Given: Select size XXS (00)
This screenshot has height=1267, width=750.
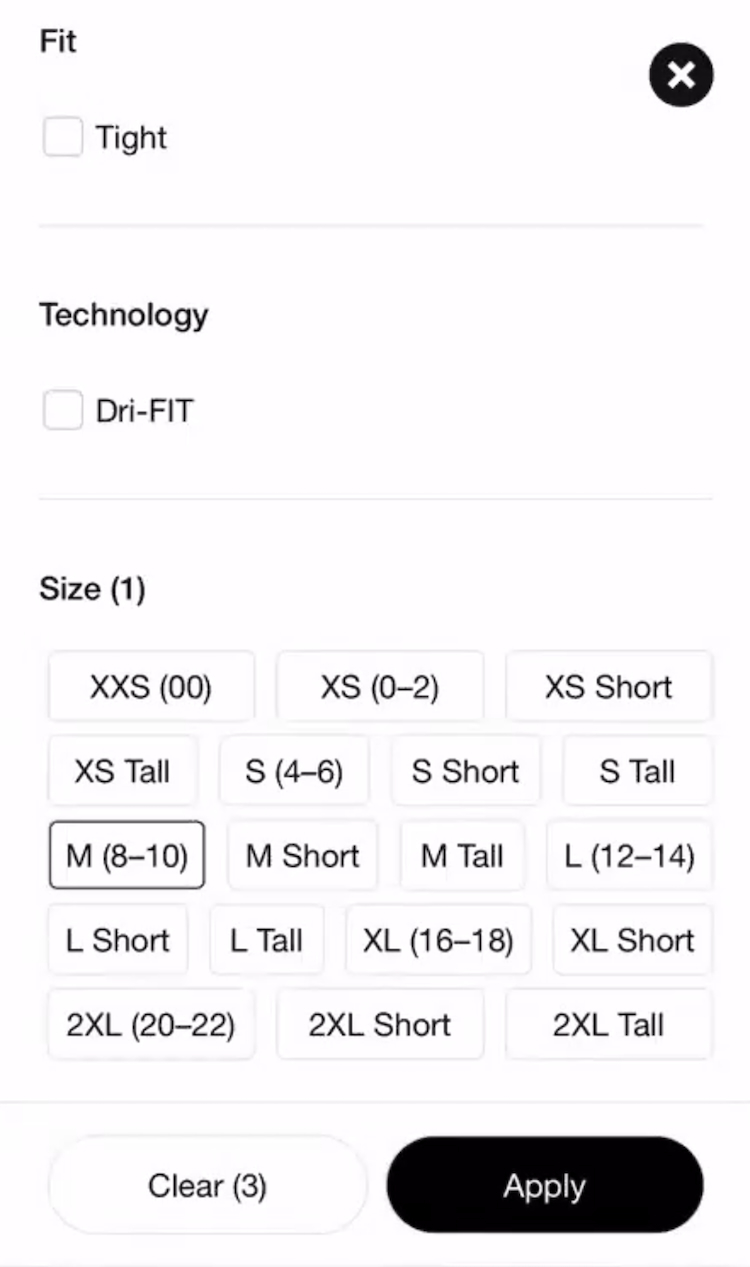Looking at the screenshot, I should [151, 687].
